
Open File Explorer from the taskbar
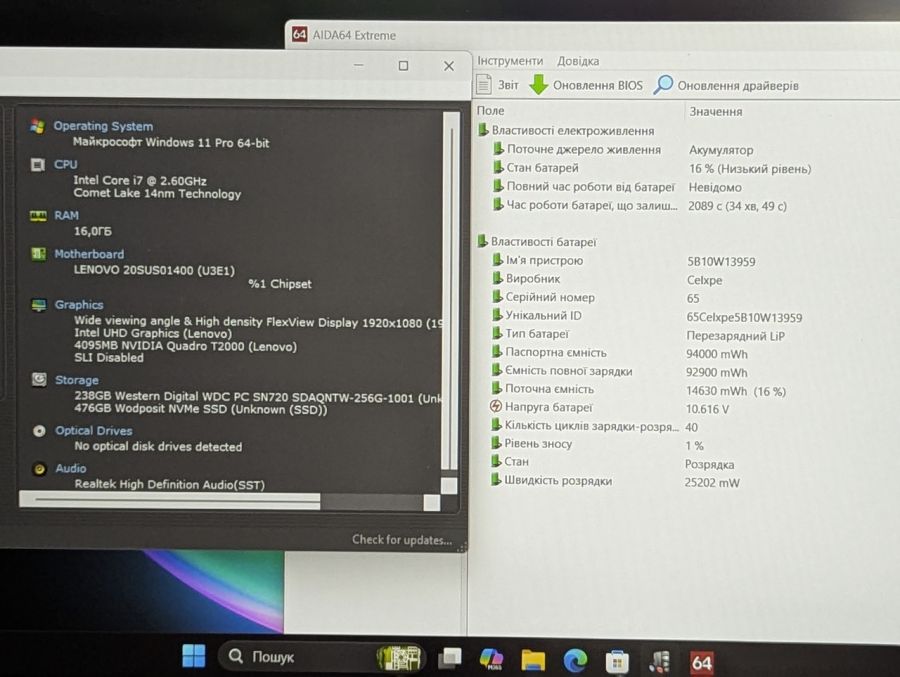[533, 660]
